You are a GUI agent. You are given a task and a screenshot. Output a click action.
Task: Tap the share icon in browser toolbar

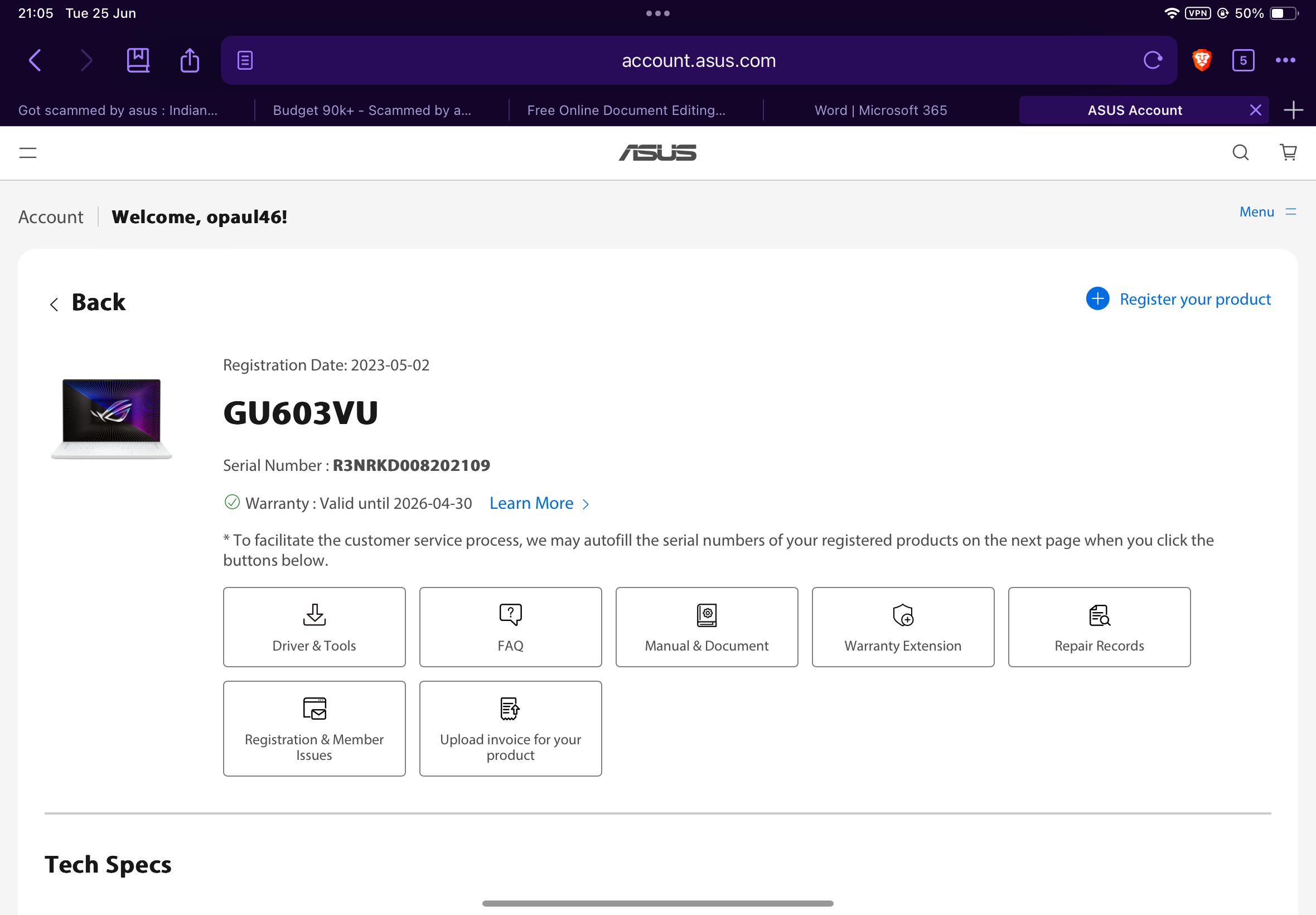pyautogui.click(x=190, y=60)
